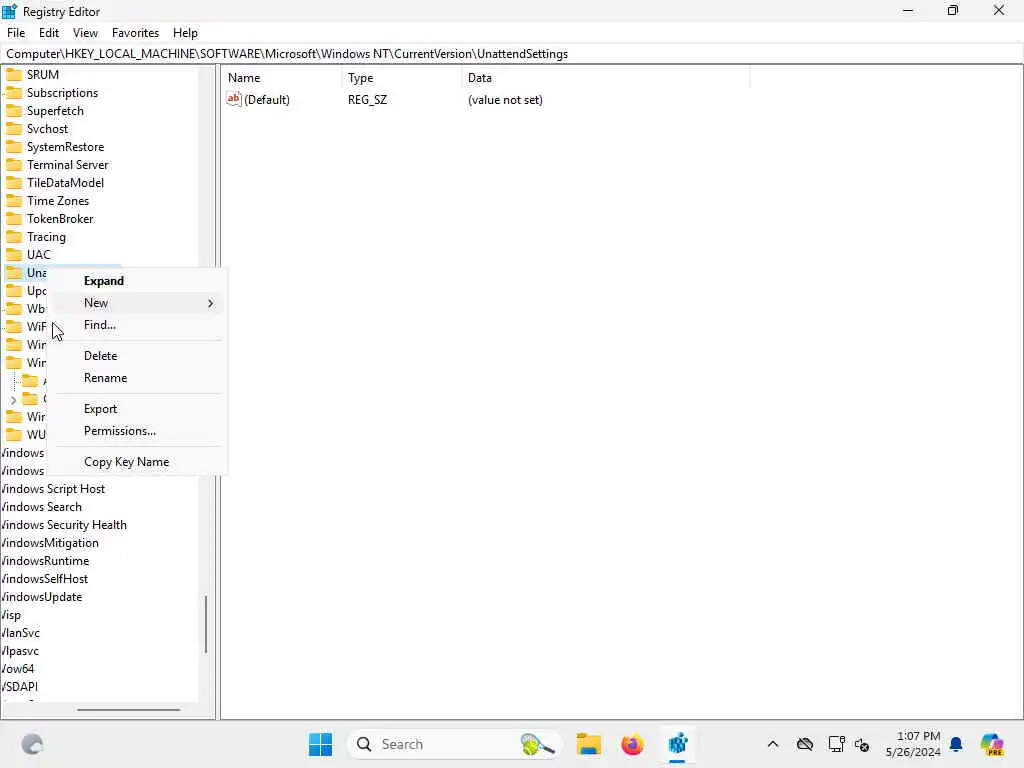Select the Windows Script Host key
Image resolution: width=1024 pixels, height=768 pixels.
pyautogui.click(x=53, y=488)
